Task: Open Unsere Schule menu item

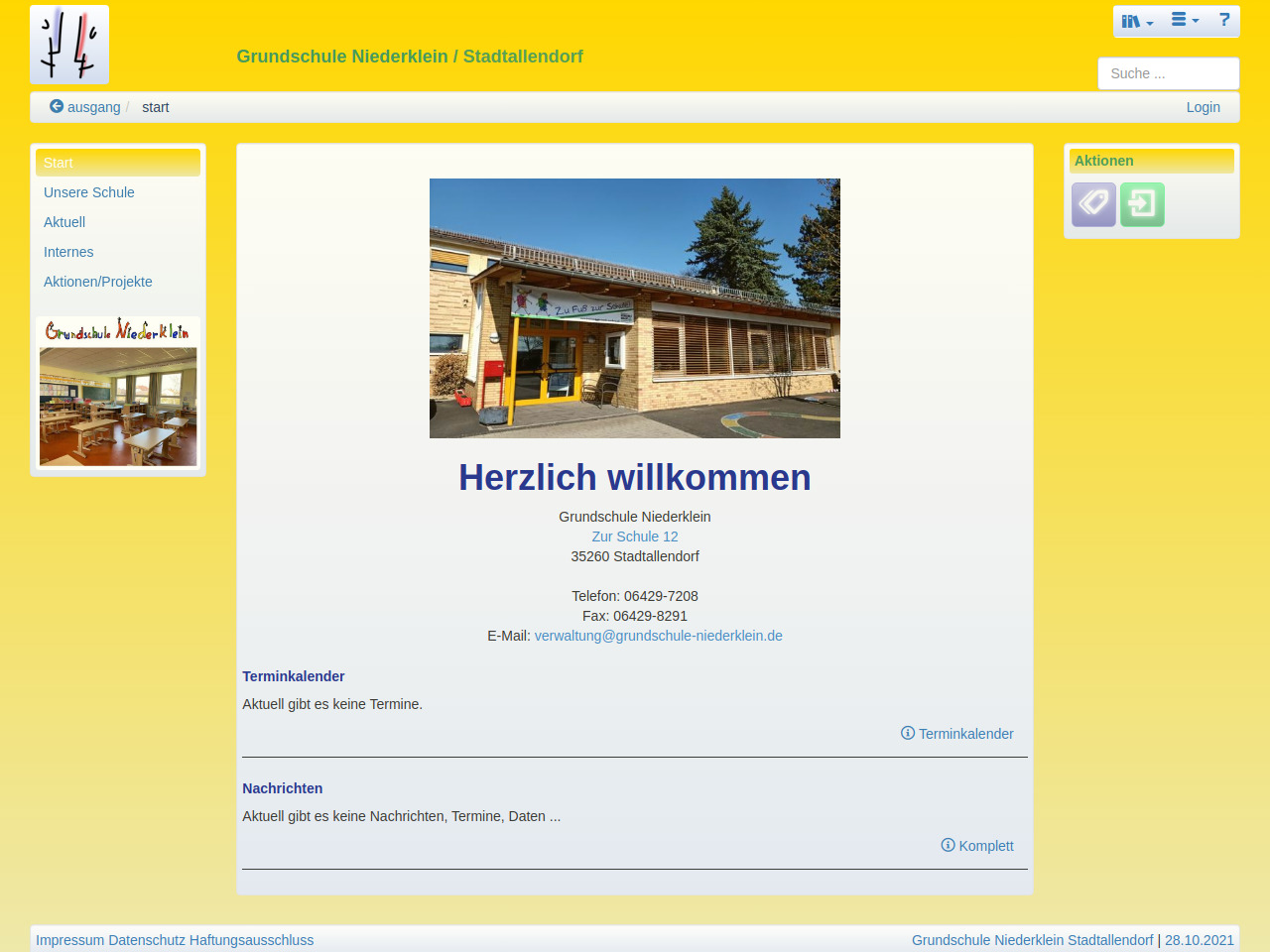Action: click(89, 192)
